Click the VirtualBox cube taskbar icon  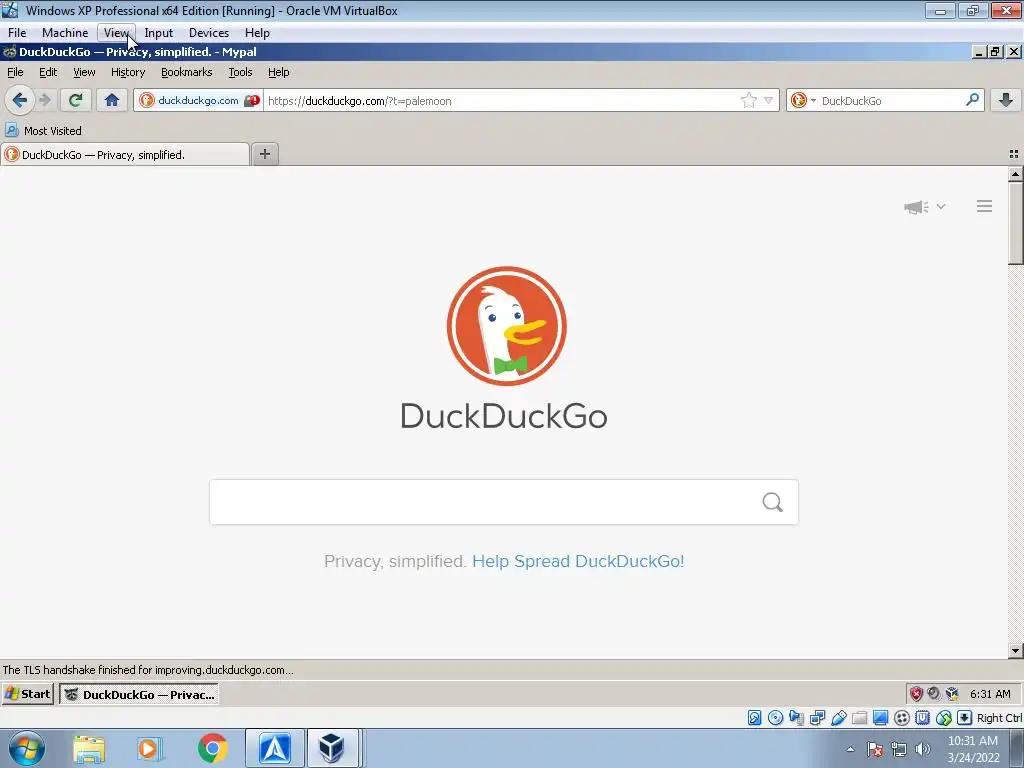click(332, 748)
